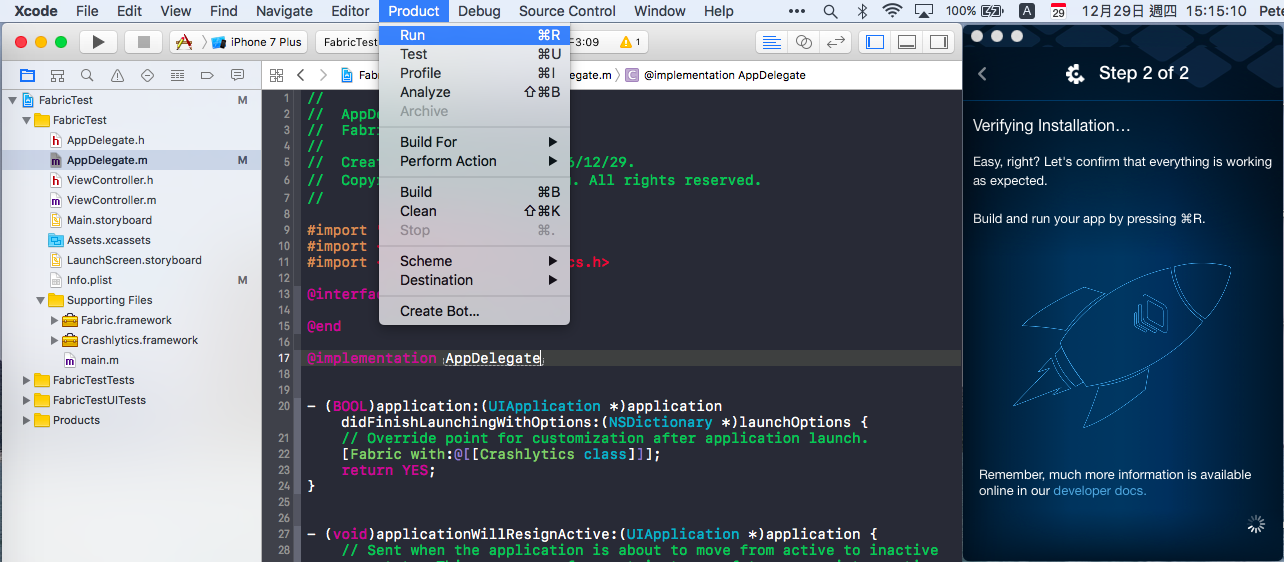Toggle the right Utilities panel
This screenshot has height=562, width=1284.
[938, 42]
